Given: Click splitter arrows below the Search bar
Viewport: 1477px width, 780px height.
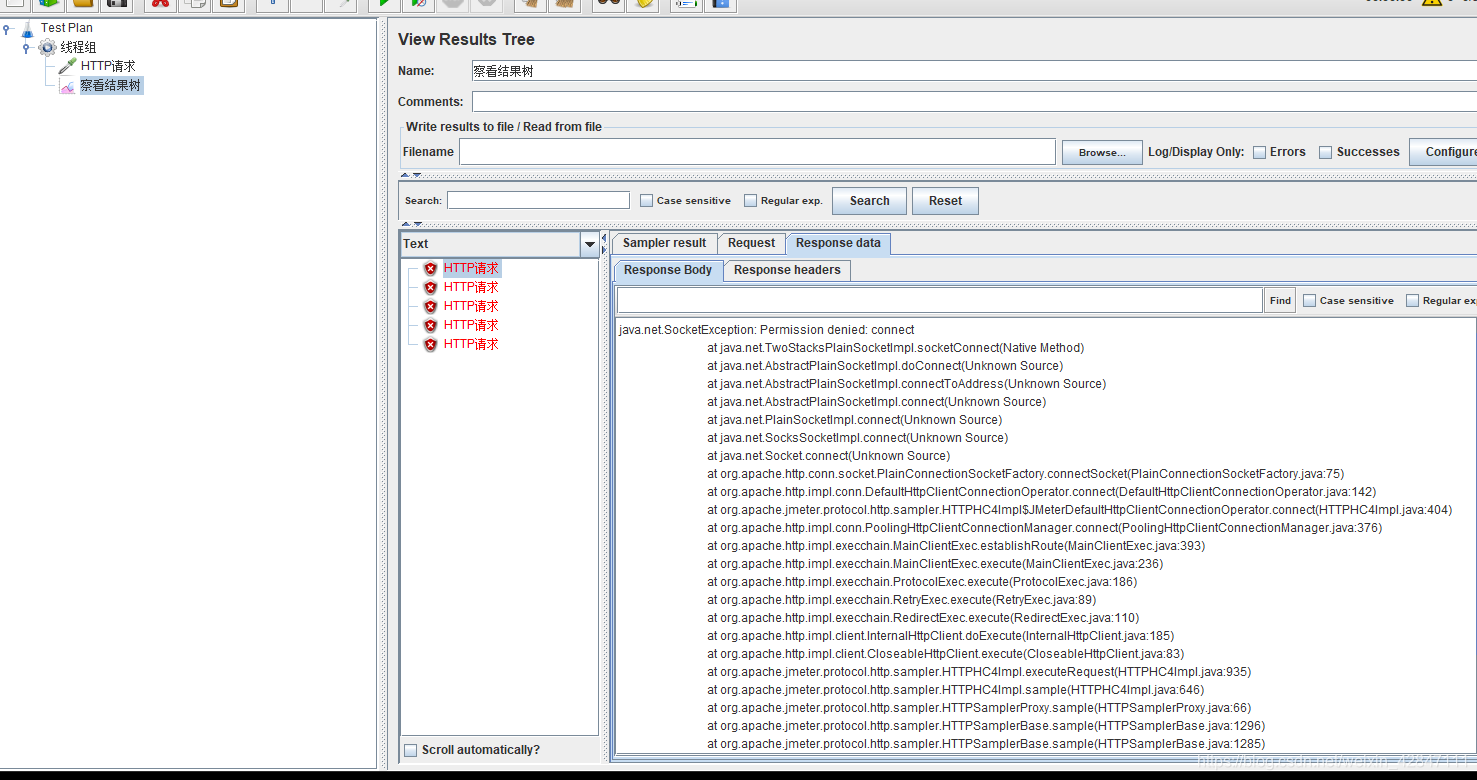Looking at the screenshot, I should click(x=411, y=224).
